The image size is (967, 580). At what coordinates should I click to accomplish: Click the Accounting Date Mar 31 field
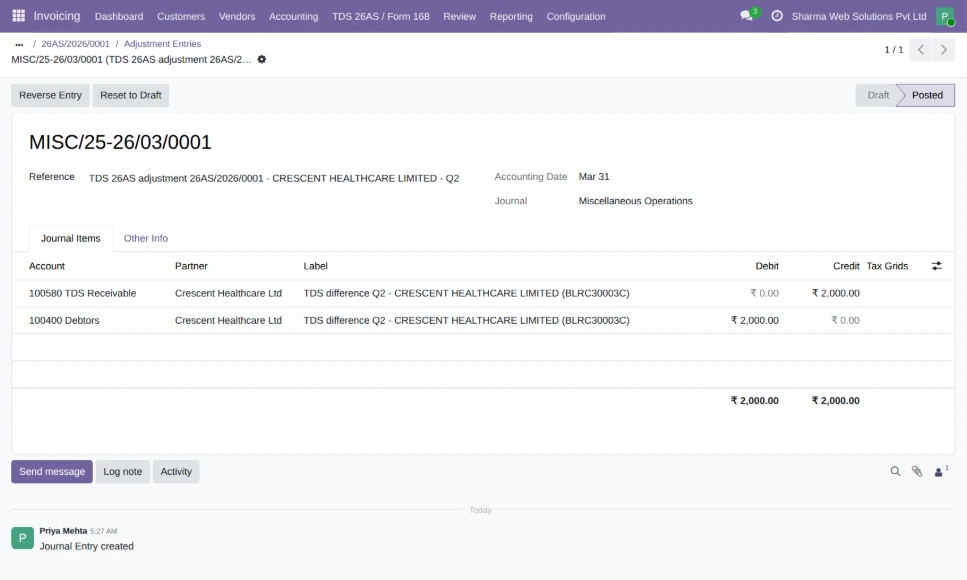tap(594, 176)
